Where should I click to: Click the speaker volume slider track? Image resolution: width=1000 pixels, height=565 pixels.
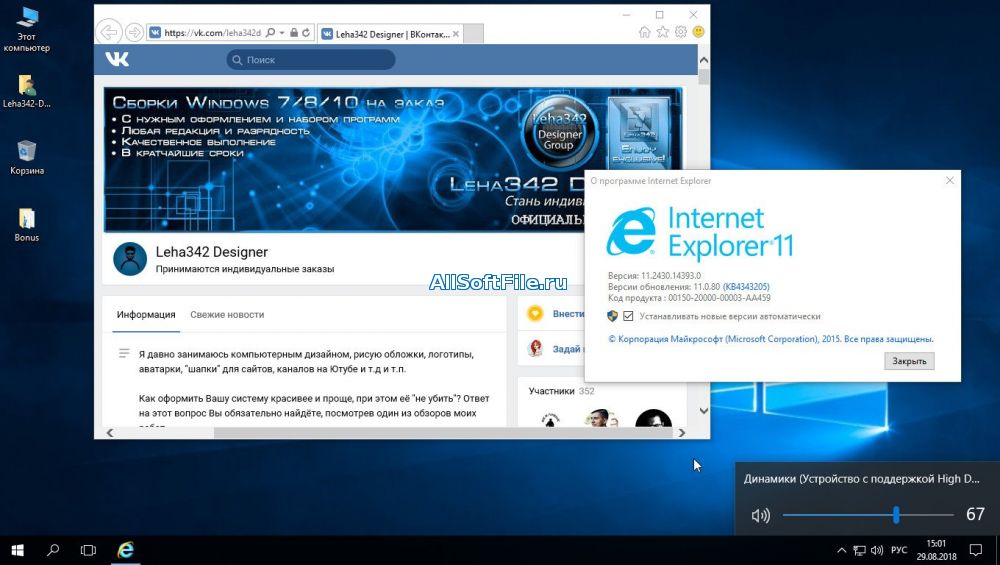tap(840, 515)
